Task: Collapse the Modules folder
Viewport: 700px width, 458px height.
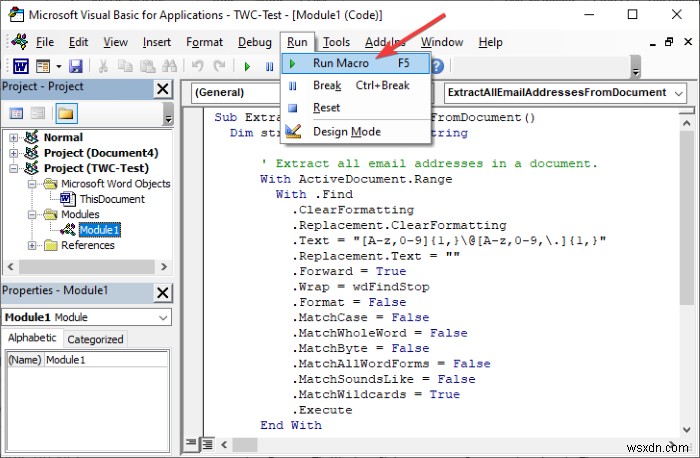Action: pos(32,215)
